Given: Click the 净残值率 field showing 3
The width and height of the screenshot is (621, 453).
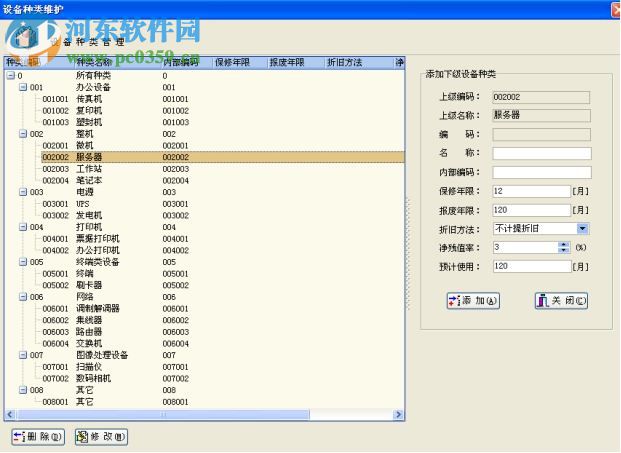Looking at the screenshot, I should pyautogui.click(x=526, y=247).
